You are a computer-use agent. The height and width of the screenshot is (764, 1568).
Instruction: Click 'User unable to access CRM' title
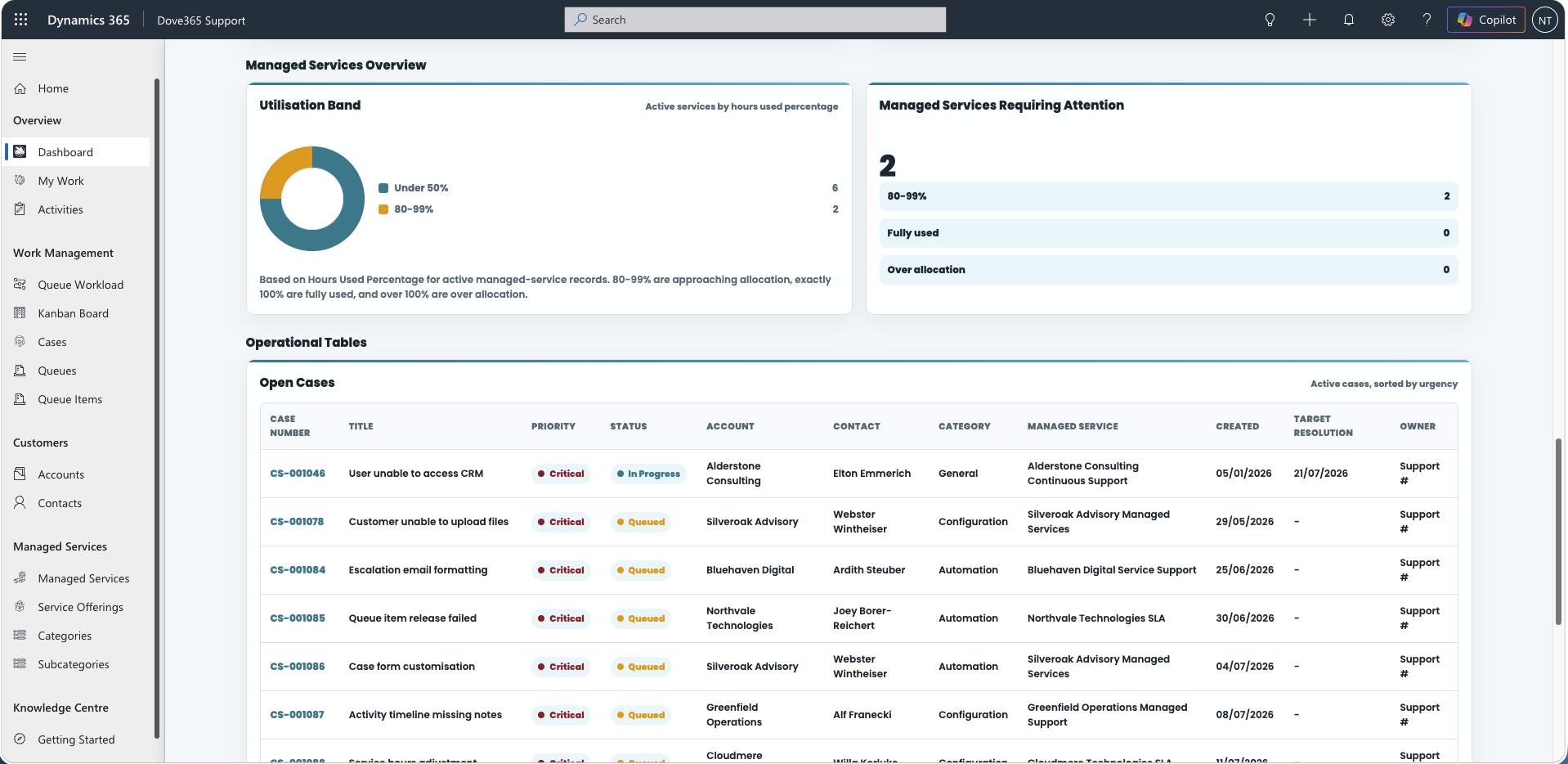coord(416,474)
